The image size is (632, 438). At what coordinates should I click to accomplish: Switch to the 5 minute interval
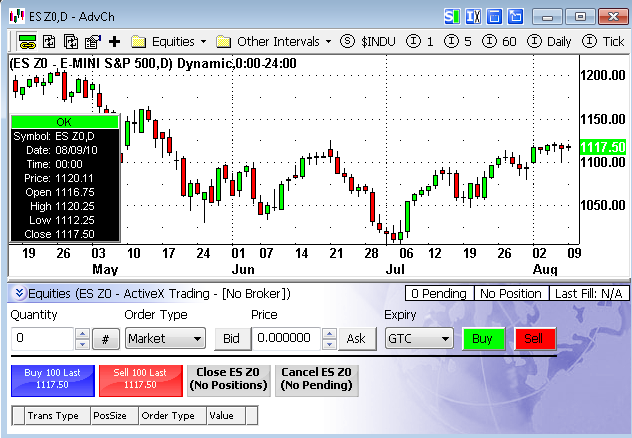coord(457,41)
